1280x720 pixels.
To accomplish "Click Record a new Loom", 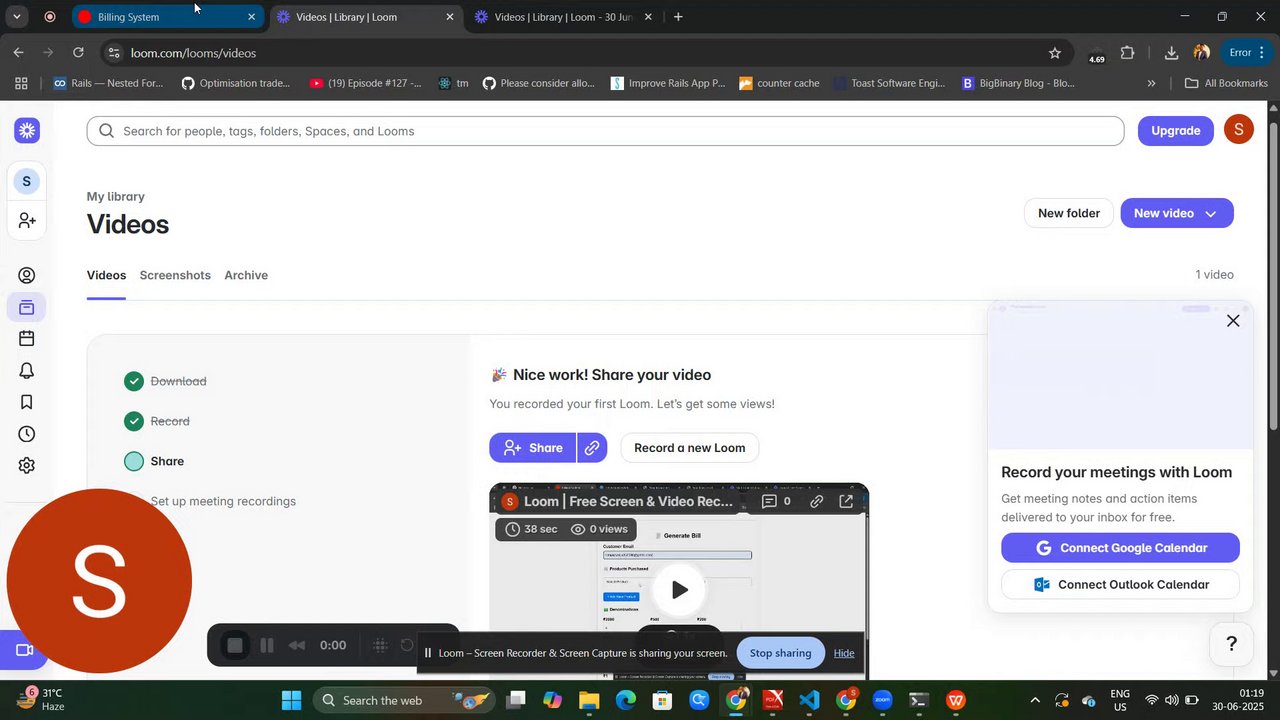I will point(690,448).
